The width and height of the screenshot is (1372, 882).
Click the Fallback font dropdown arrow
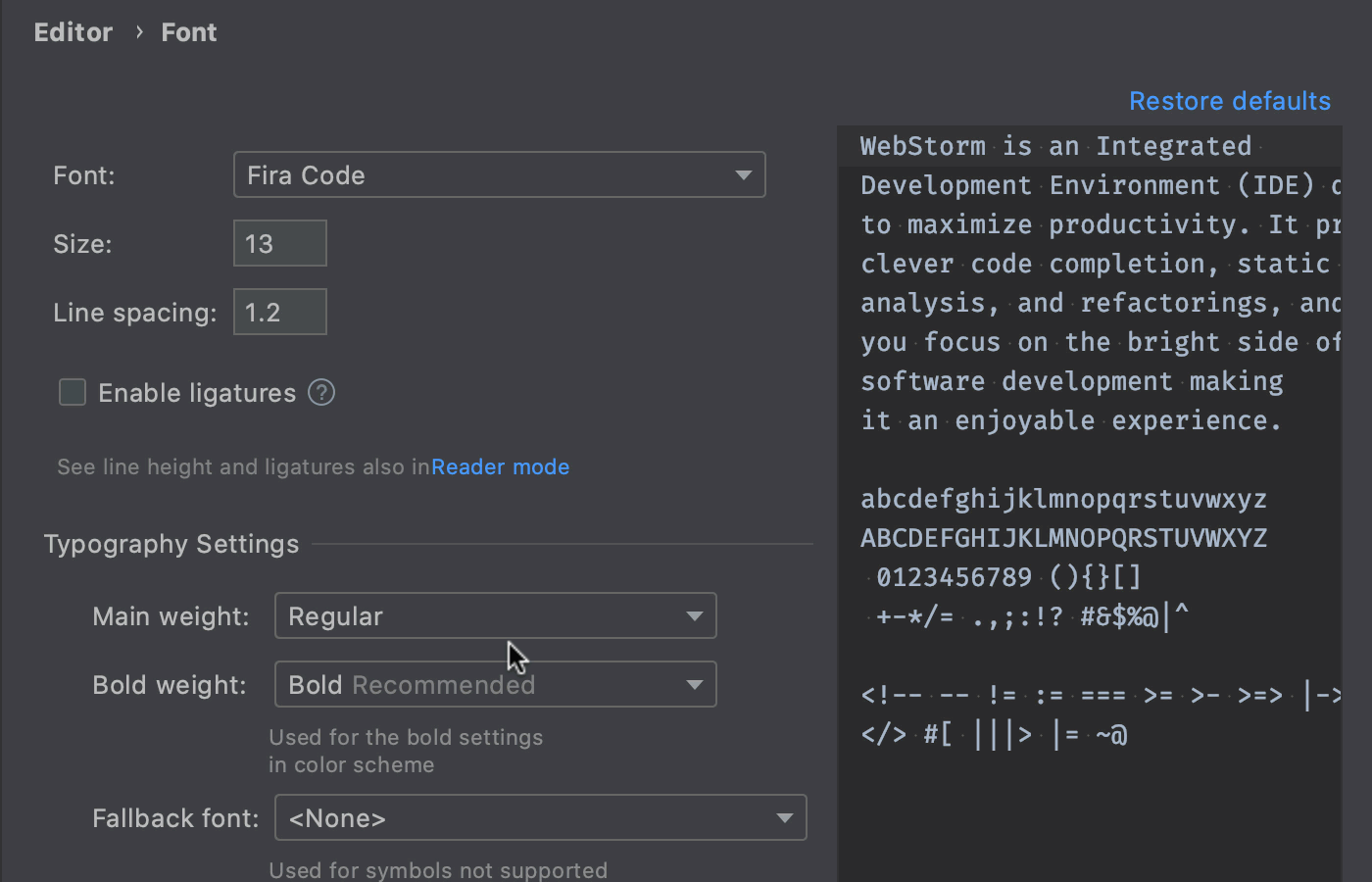pos(784,817)
